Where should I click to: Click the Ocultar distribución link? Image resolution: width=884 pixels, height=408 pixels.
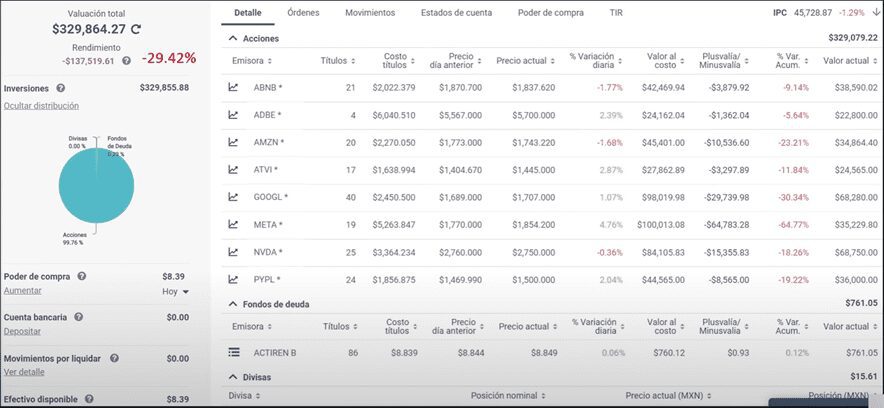pyautogui.click(x=41, y=105)
